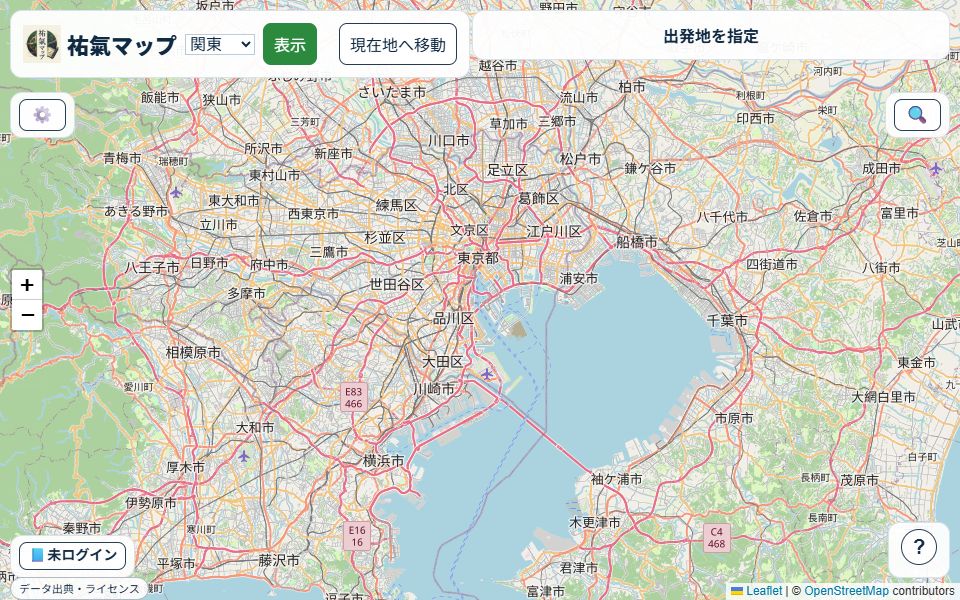Click the 東京都 map label

coord(478,258)
